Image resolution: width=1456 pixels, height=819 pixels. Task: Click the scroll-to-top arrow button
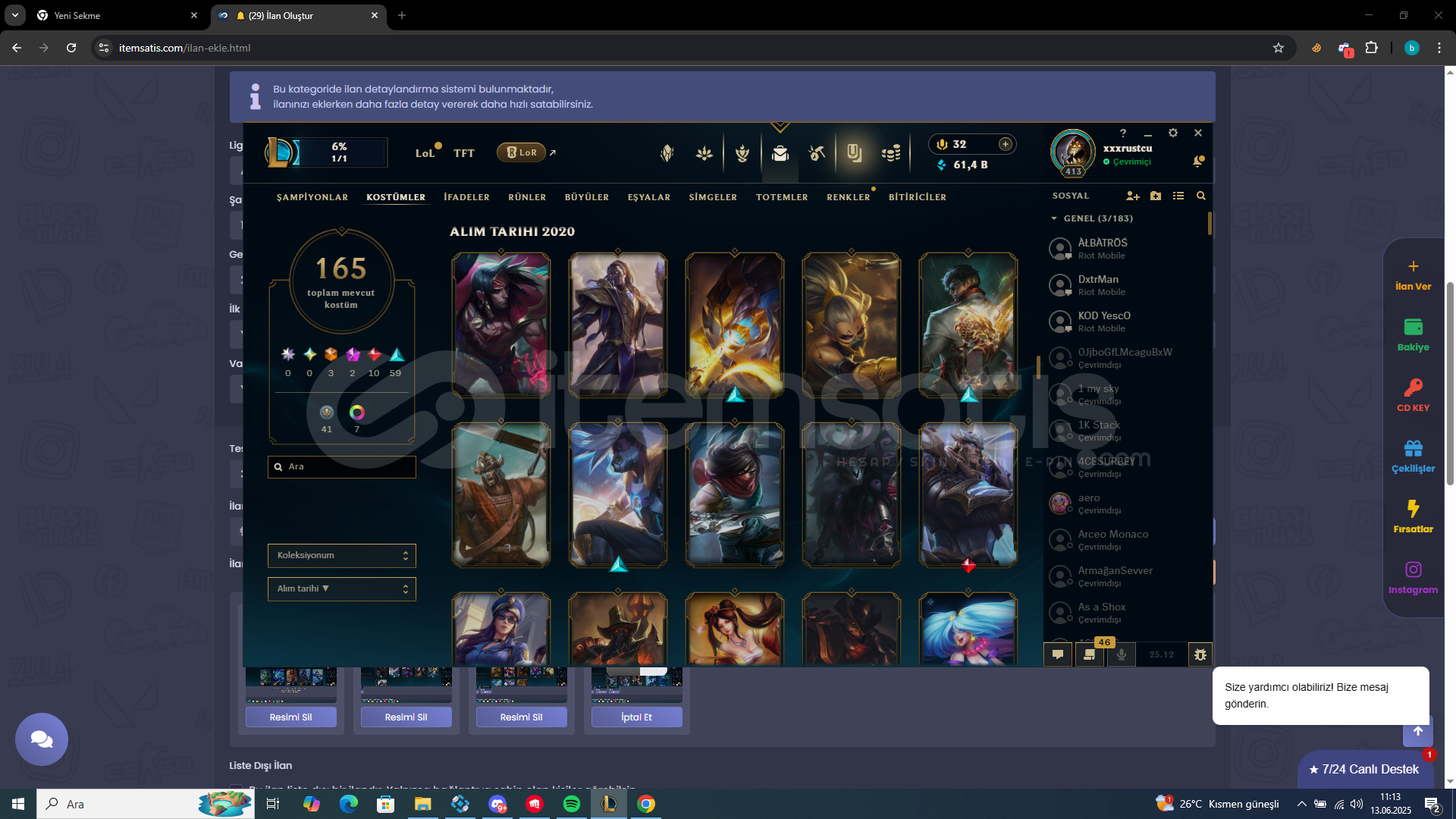[1418, 732]
